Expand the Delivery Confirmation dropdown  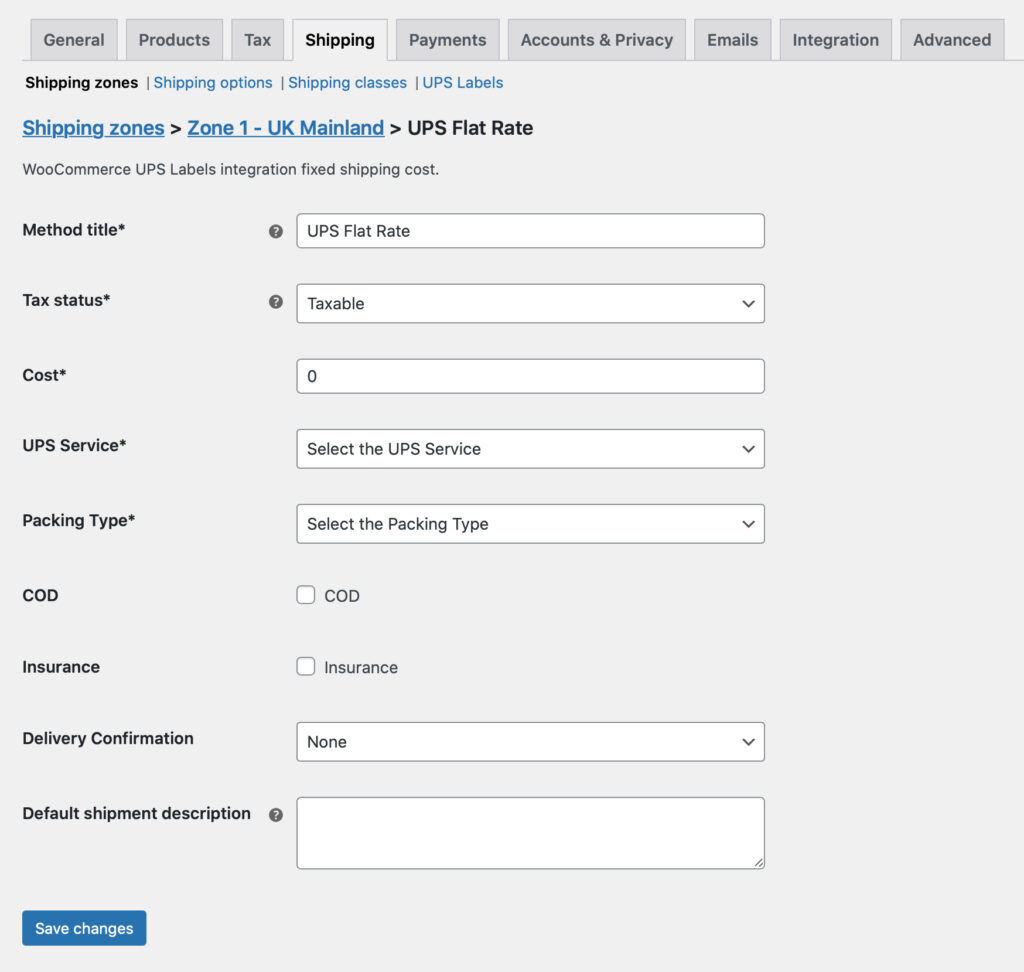[x=530, y=742]
